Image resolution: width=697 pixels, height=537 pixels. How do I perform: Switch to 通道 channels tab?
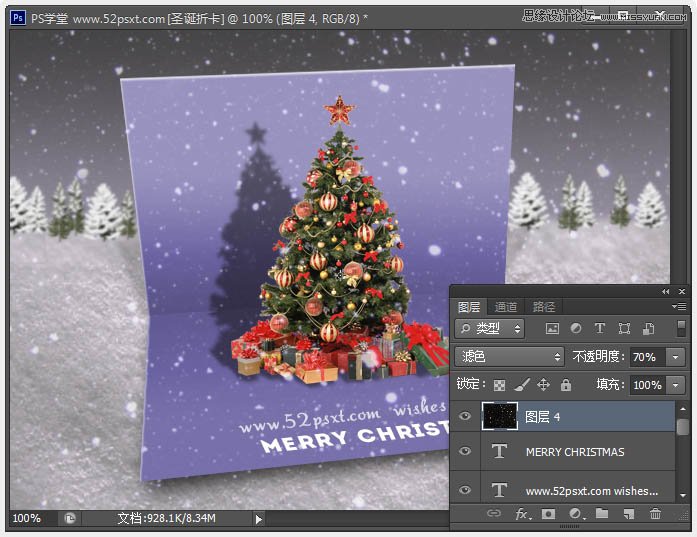[506, 307]
